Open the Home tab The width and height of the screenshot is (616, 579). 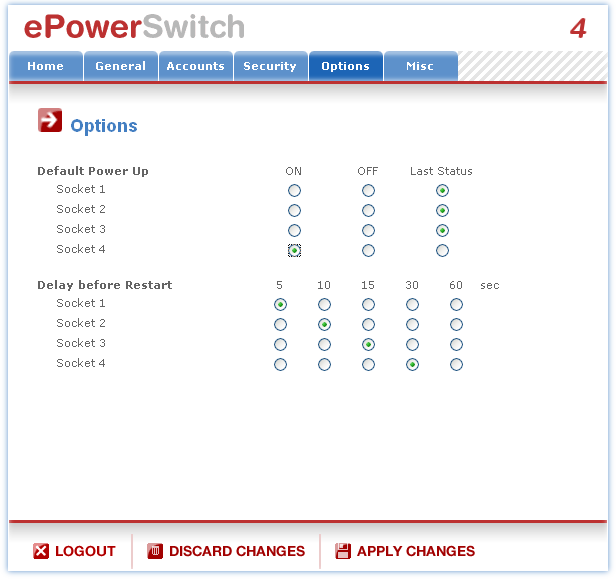coord(45,66)
